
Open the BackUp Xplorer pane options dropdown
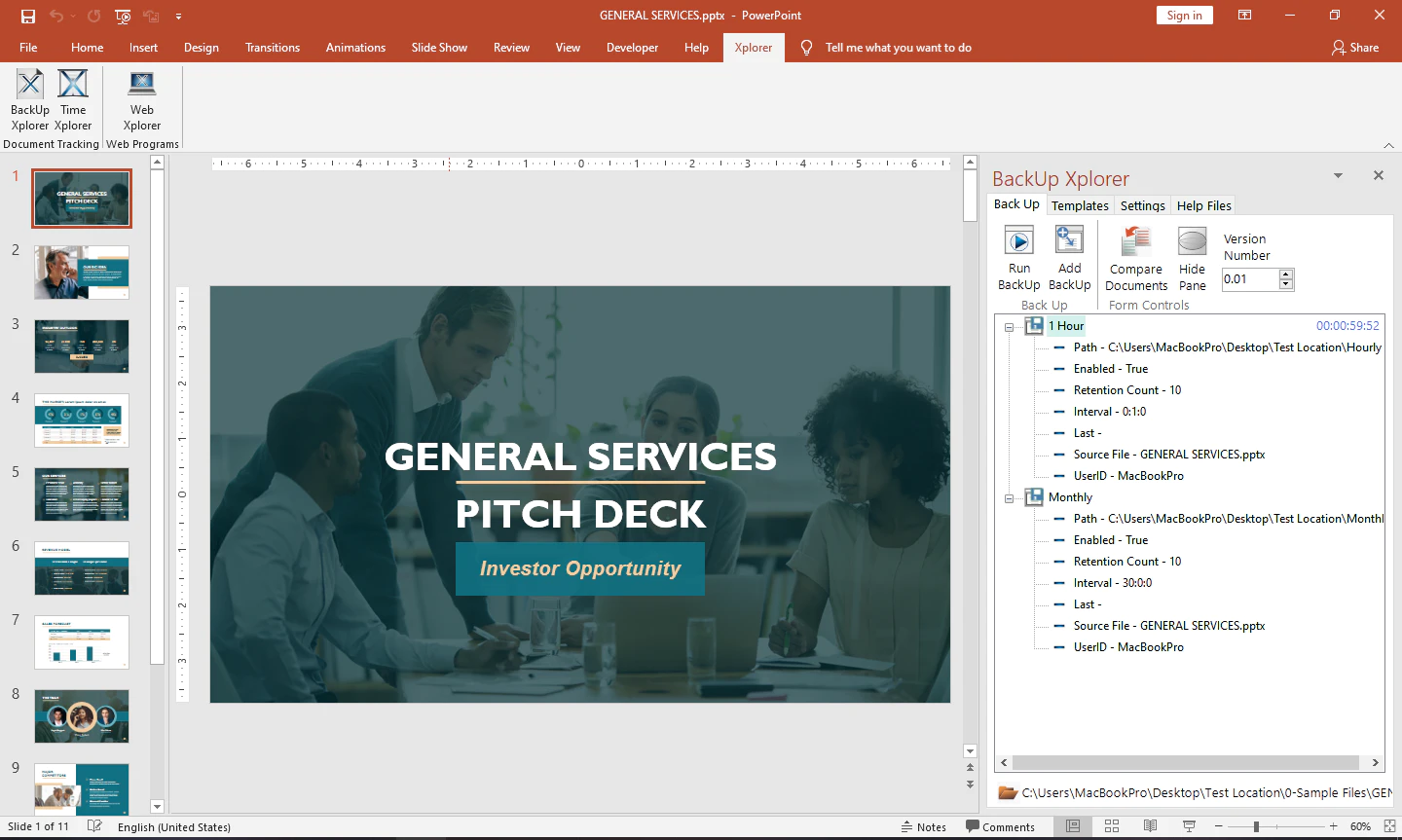tap(1338, 176)
